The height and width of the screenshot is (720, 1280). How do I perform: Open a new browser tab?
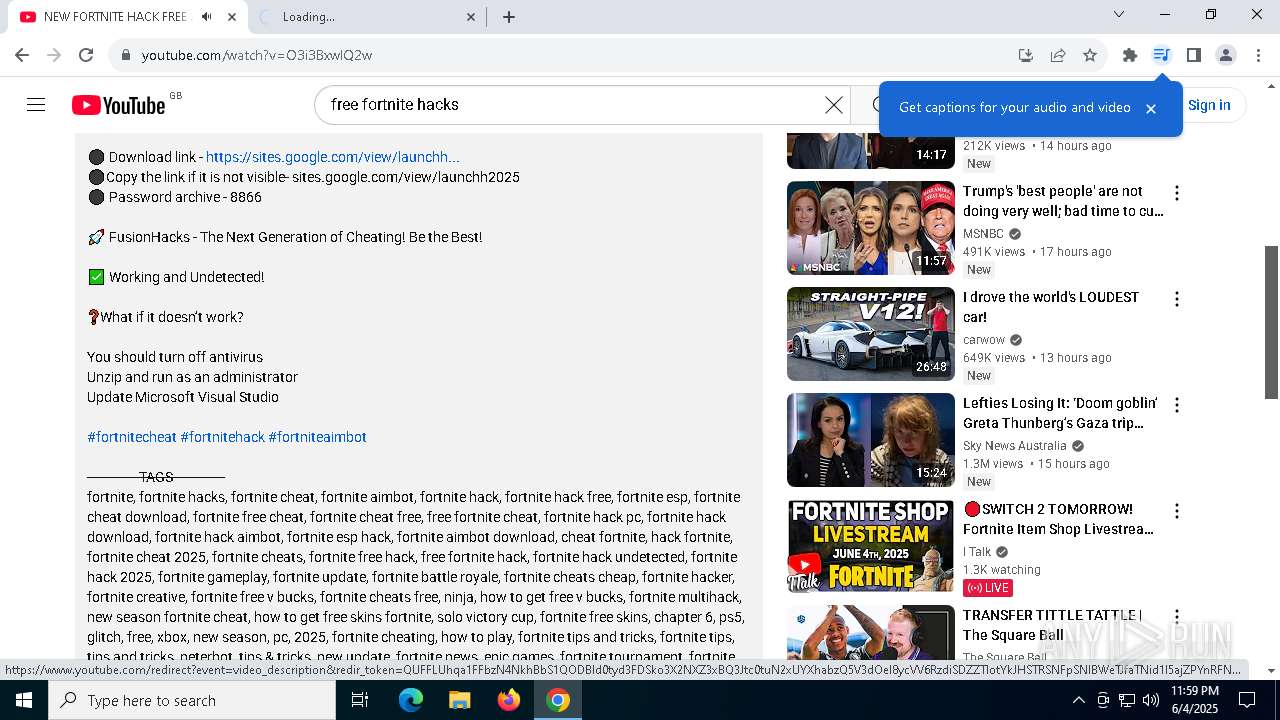(509, 17)
